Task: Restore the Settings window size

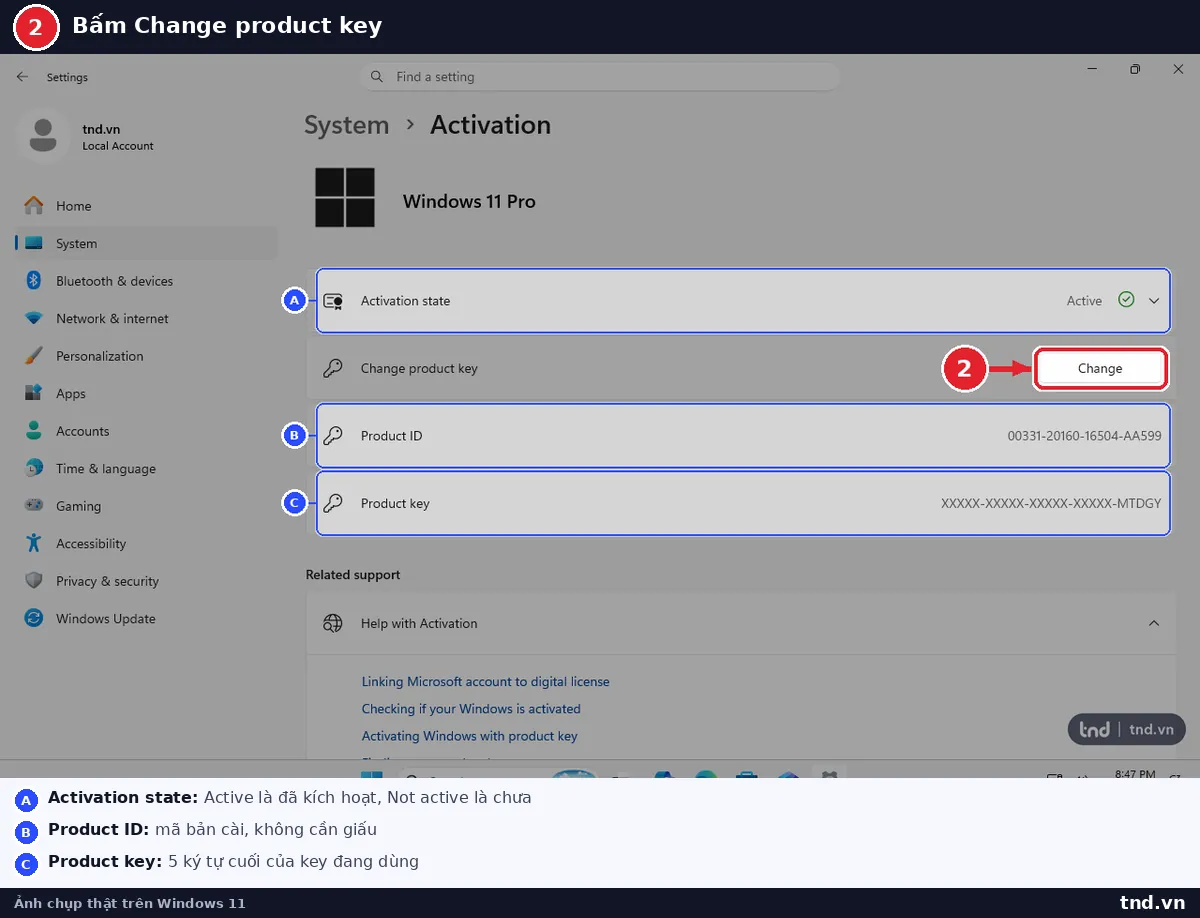Action: click(1135, 69)
